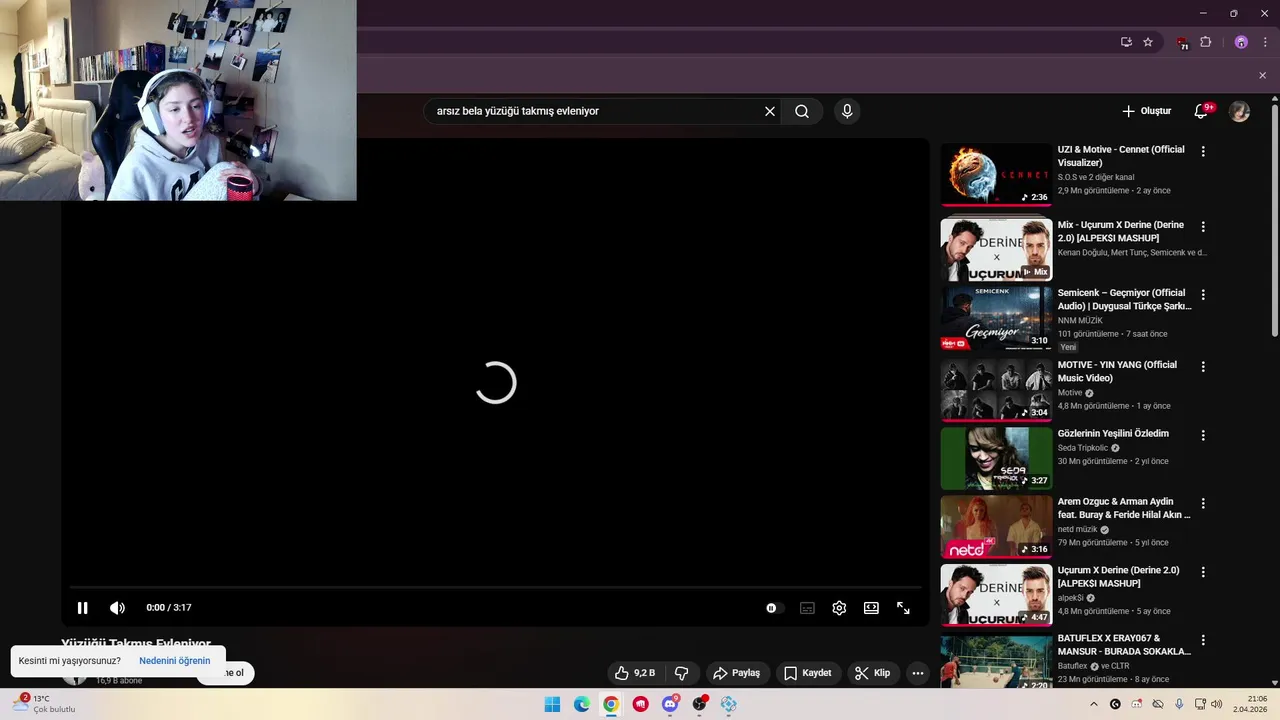Screen dimensions: 1280x720
Task: Open the red extension with badge 71
Action: [1182, 43]
